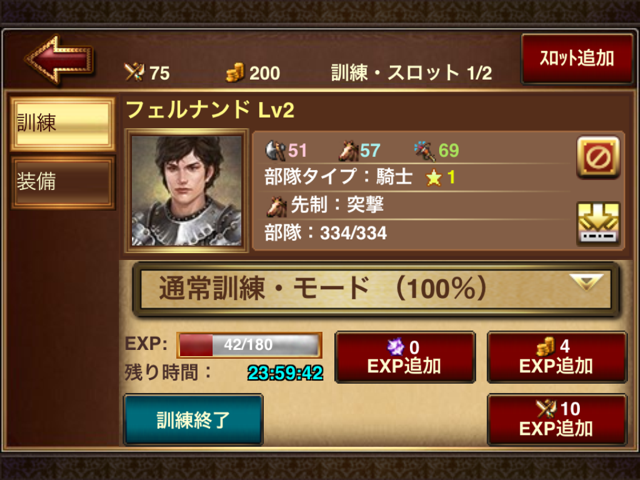
Task: Tap the axe attack stat icon
Action: [275, 150]
